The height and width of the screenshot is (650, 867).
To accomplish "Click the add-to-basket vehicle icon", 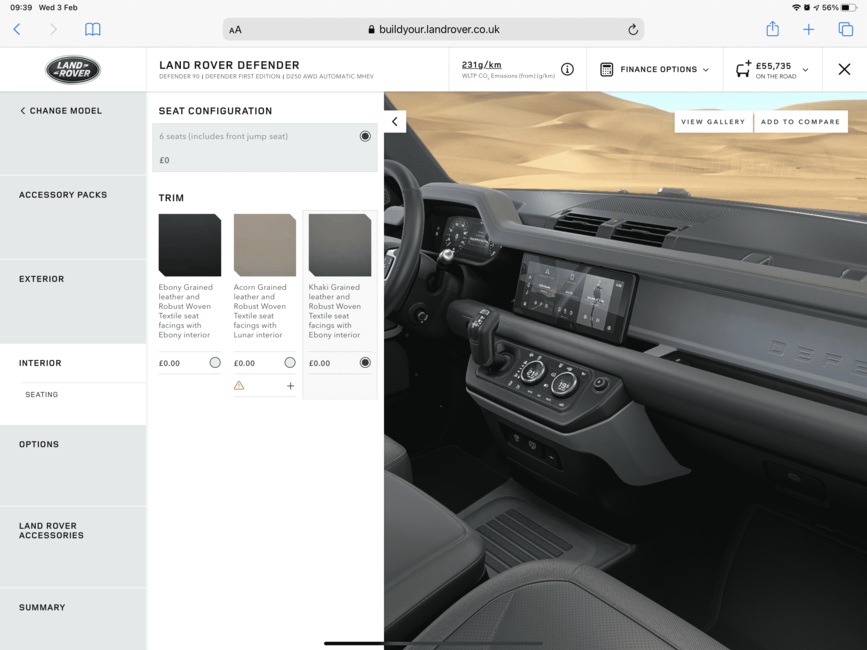I will (x=743, y=69).
